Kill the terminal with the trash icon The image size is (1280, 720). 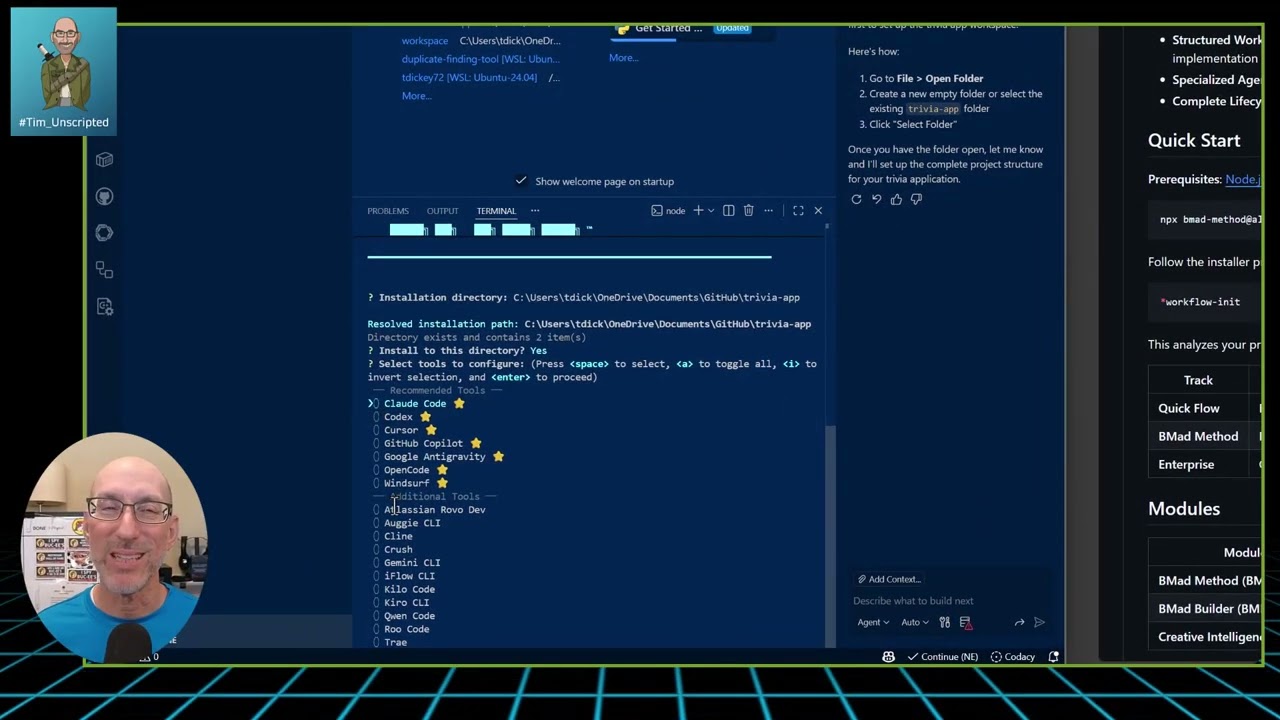[x=748, y=211]
